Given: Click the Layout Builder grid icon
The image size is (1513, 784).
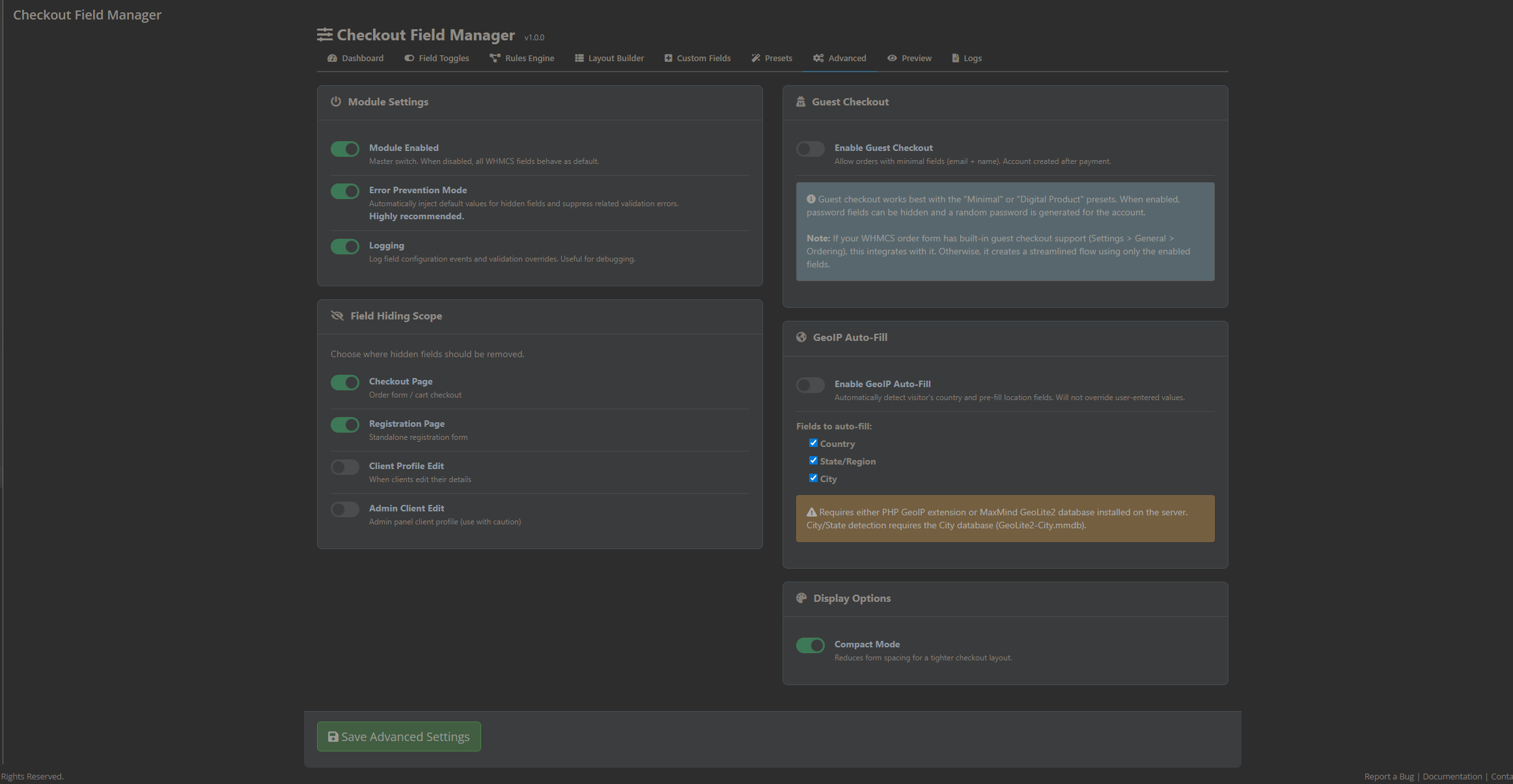Looking at the screenshot, I should tap(579, 59).
